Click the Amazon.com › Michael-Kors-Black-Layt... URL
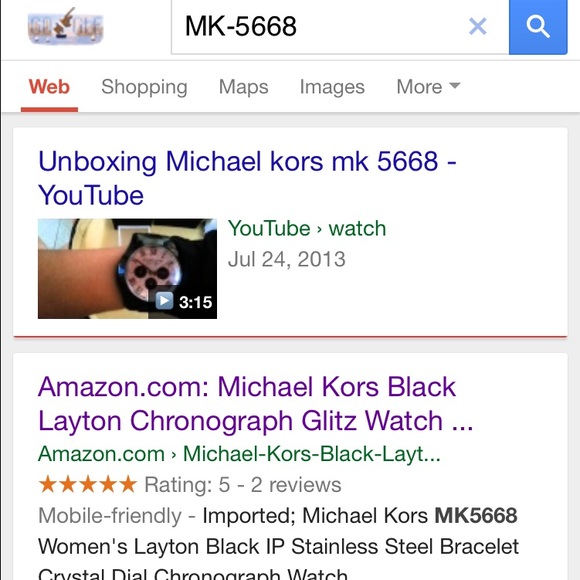The image size is (580, 580). (x=239, y=453)
